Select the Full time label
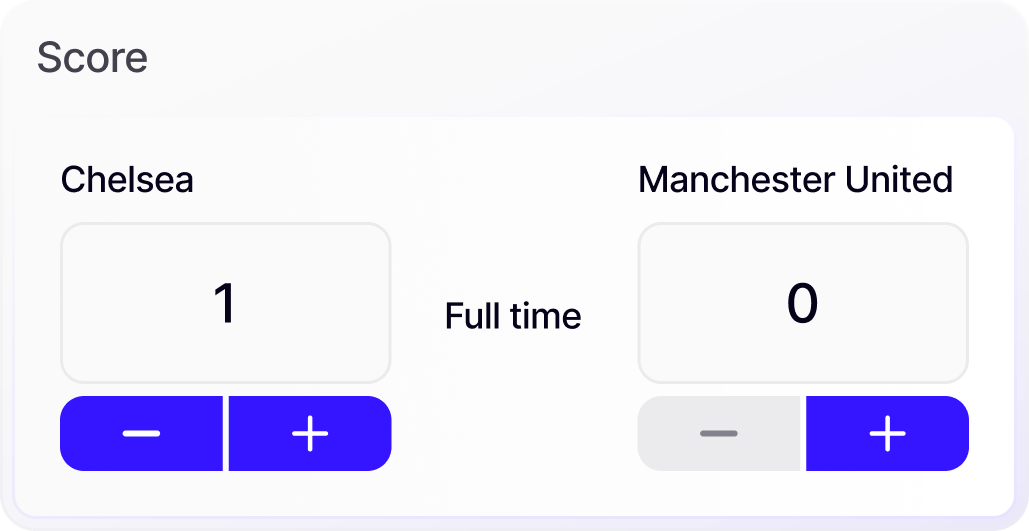1029x531 pixels. pyautogui.click(x=513, y=316)
